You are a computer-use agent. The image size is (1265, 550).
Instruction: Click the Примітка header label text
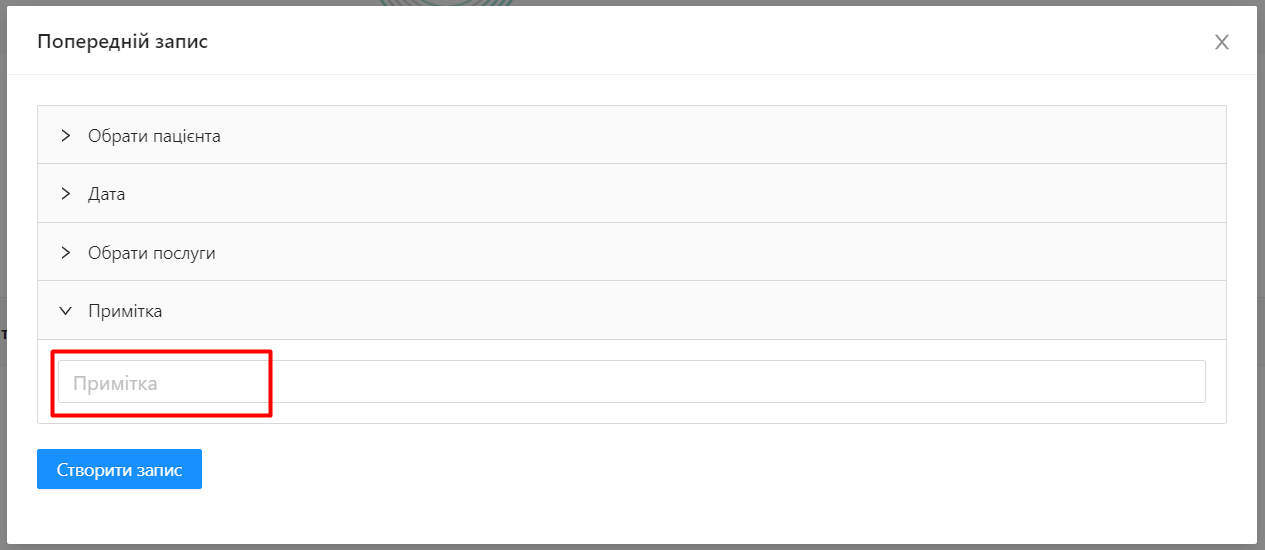(125, 311)
